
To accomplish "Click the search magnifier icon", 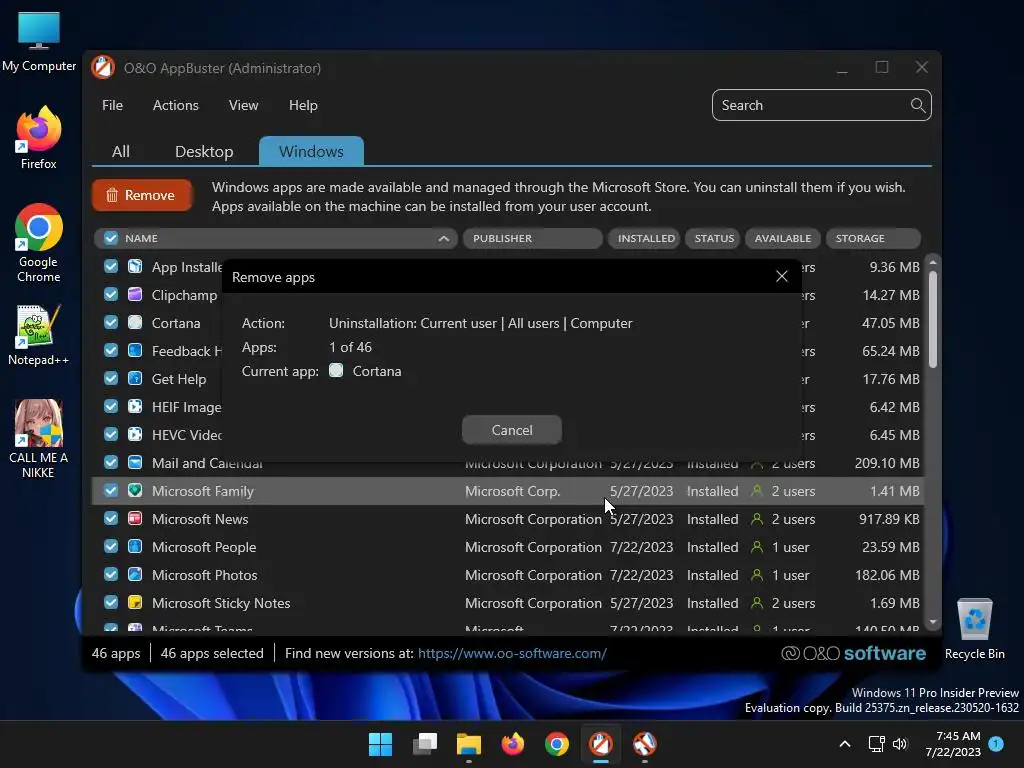I will pyautogui.click(x=918, y=105).
